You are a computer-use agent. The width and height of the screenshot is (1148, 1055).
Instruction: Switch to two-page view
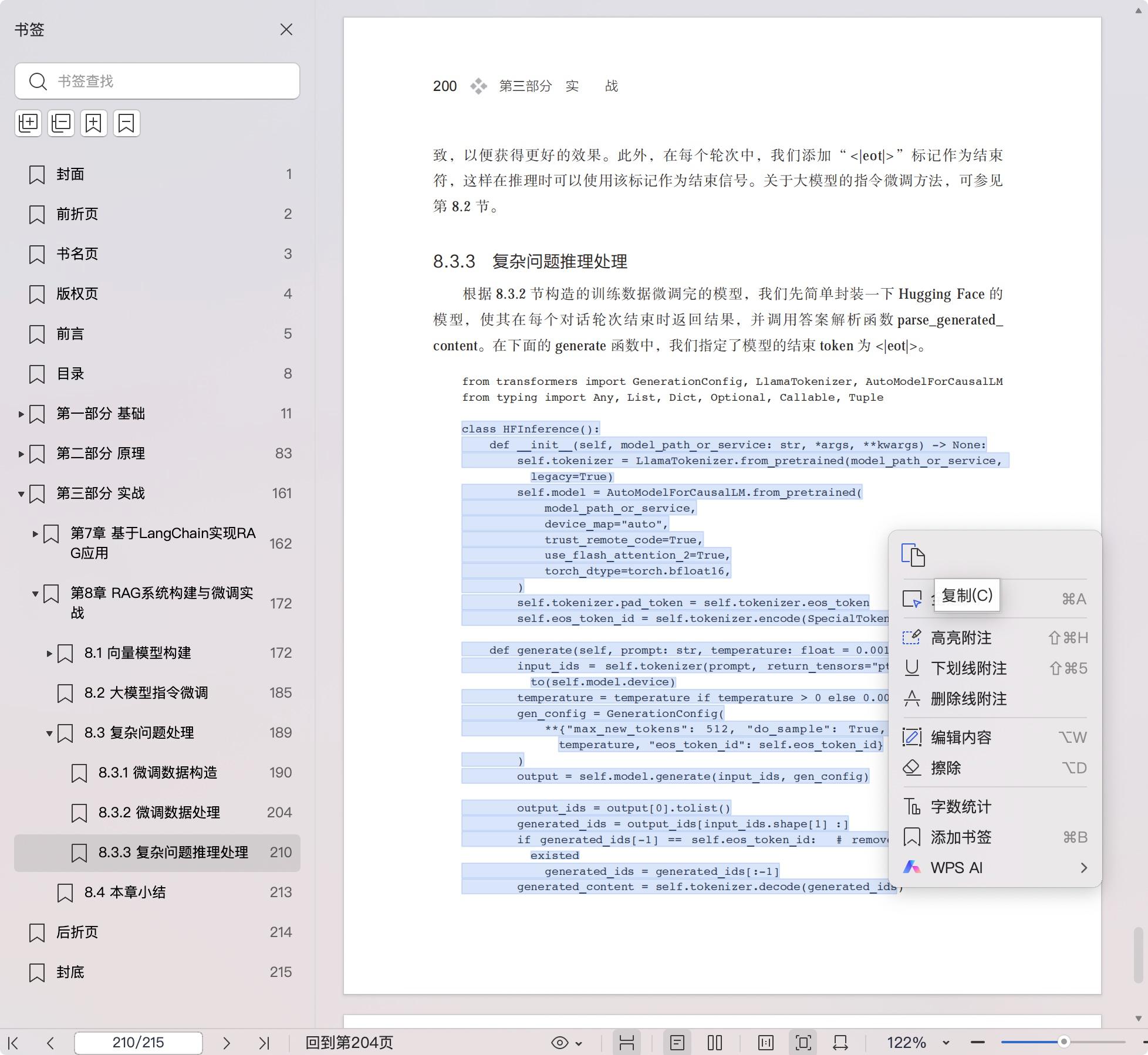tap(715, 1043)
